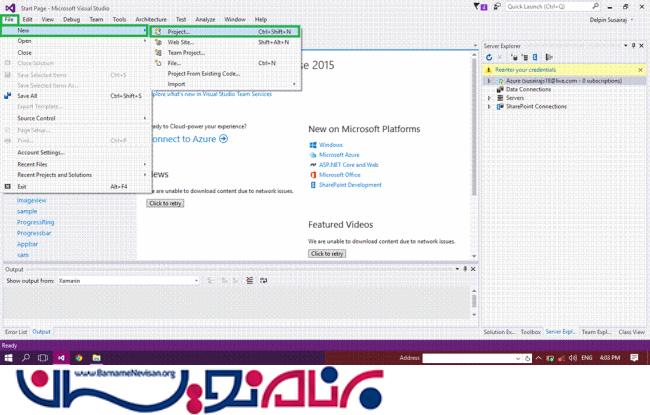Open recent project Progressbar
650x415 pixels.
[34, 233]
